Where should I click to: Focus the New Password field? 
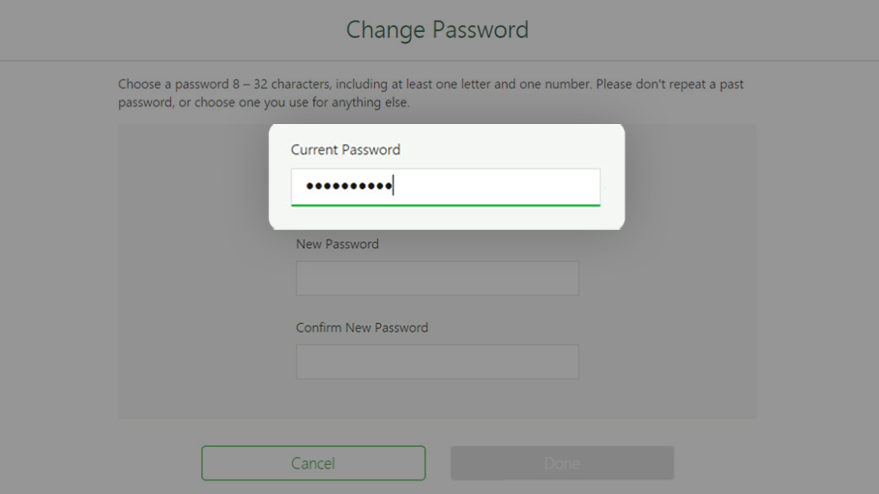[x=437, y=278]
